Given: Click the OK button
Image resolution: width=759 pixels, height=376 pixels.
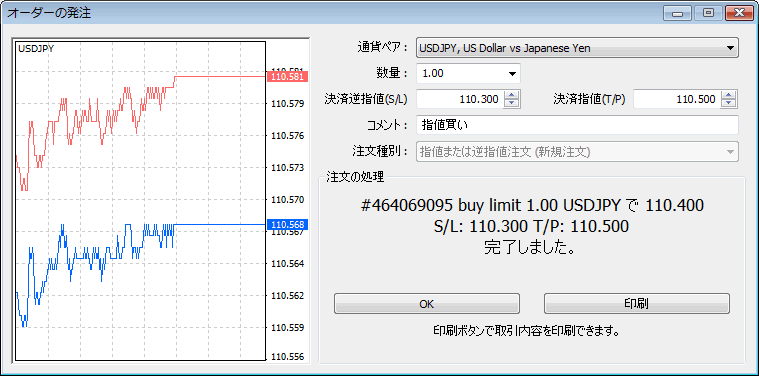Looking at the screenshot, I should pos(426,304).
